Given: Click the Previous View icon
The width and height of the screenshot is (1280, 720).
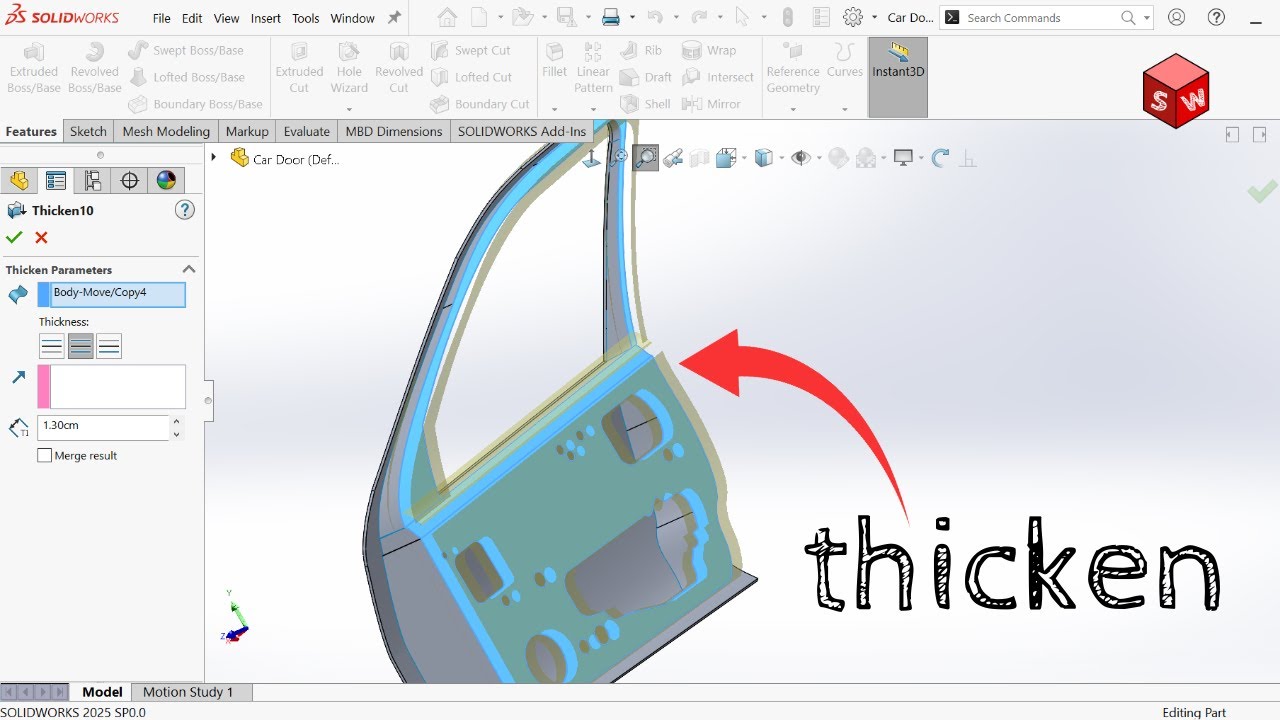Looking at the screenshot, I should 673,157.
